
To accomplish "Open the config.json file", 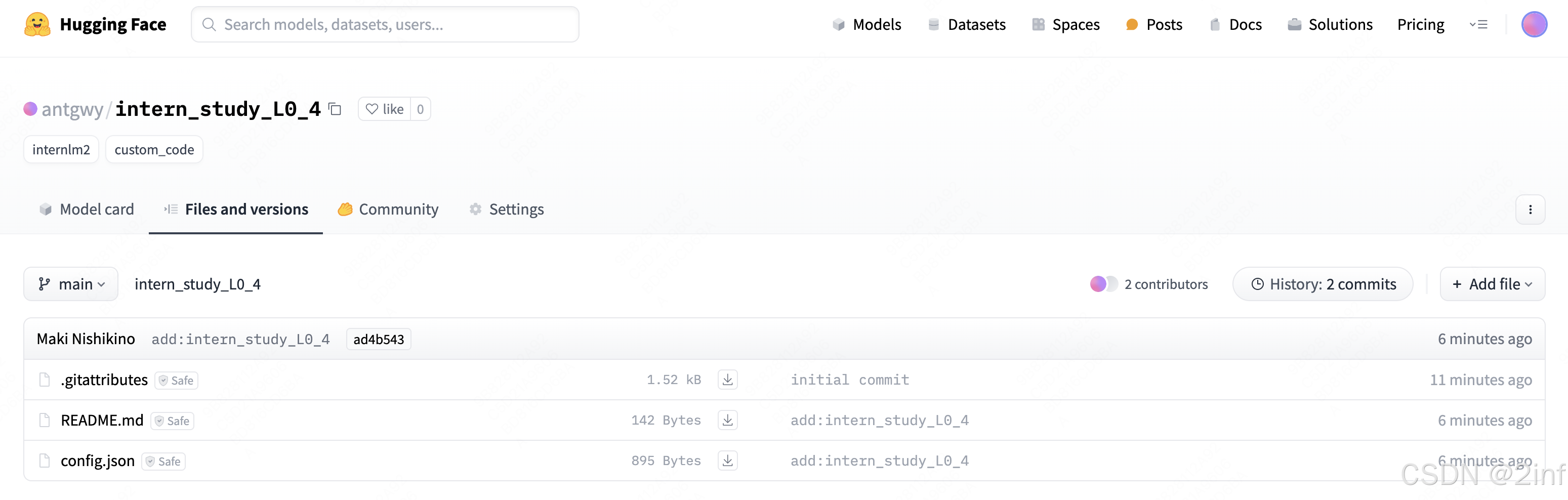I will pos(97,461).
